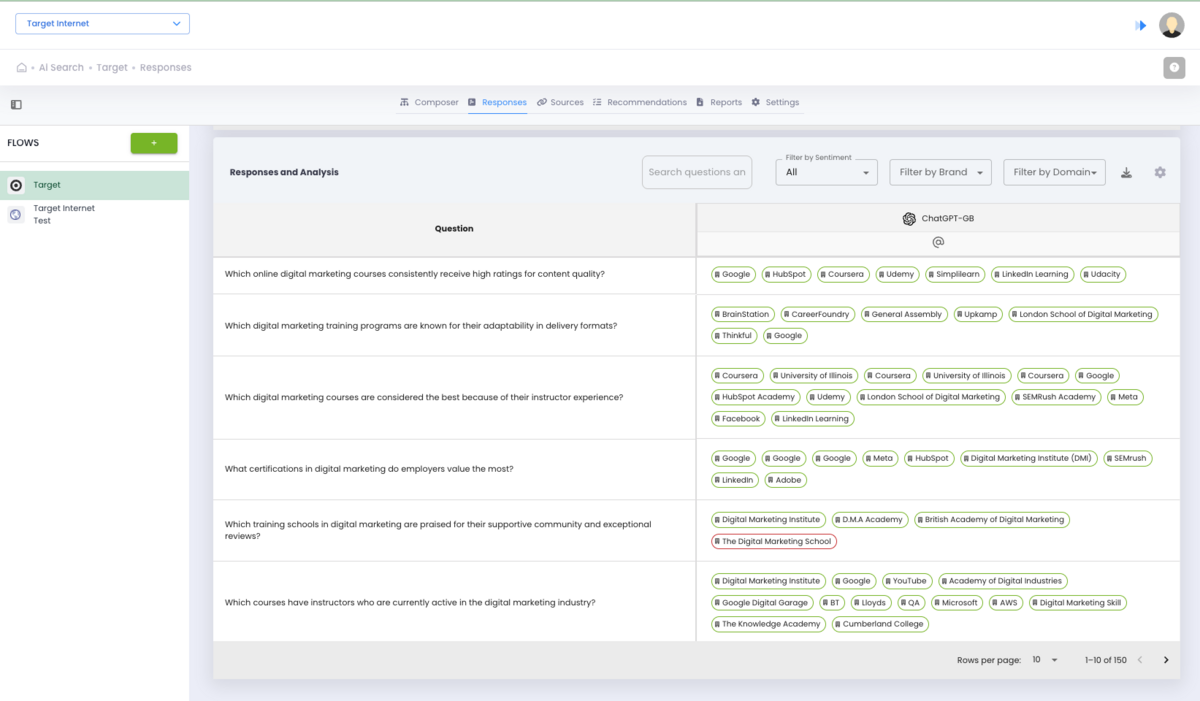
Task: Click the Knowledge Academy brand tag
Action: pos(769,624)
